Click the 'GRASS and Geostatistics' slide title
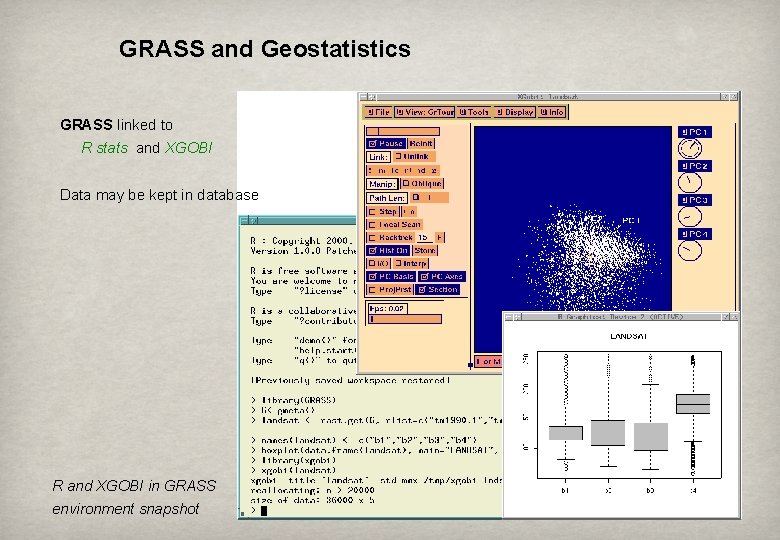This screenshot has height=540, width=780. click(x=265, y=49)
